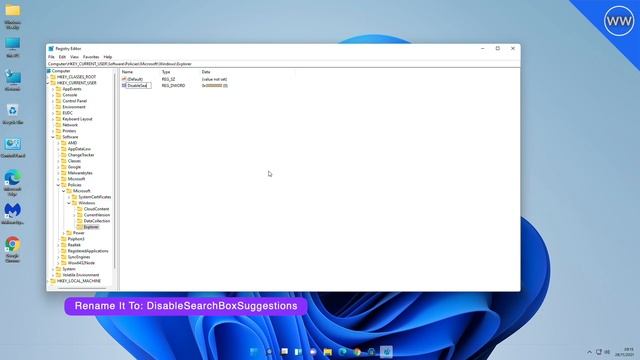
Task: Expand the SystemCertificates key
Action: pyautogui.click(x=69, y=197)
